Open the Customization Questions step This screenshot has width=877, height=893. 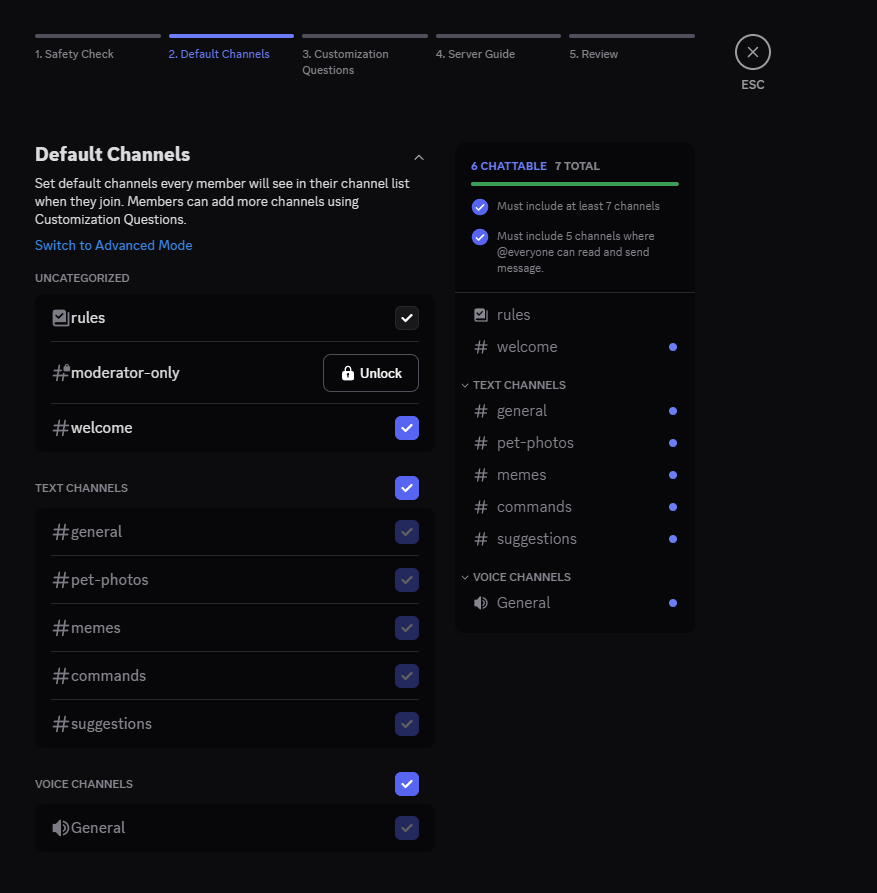pos(364,55)
